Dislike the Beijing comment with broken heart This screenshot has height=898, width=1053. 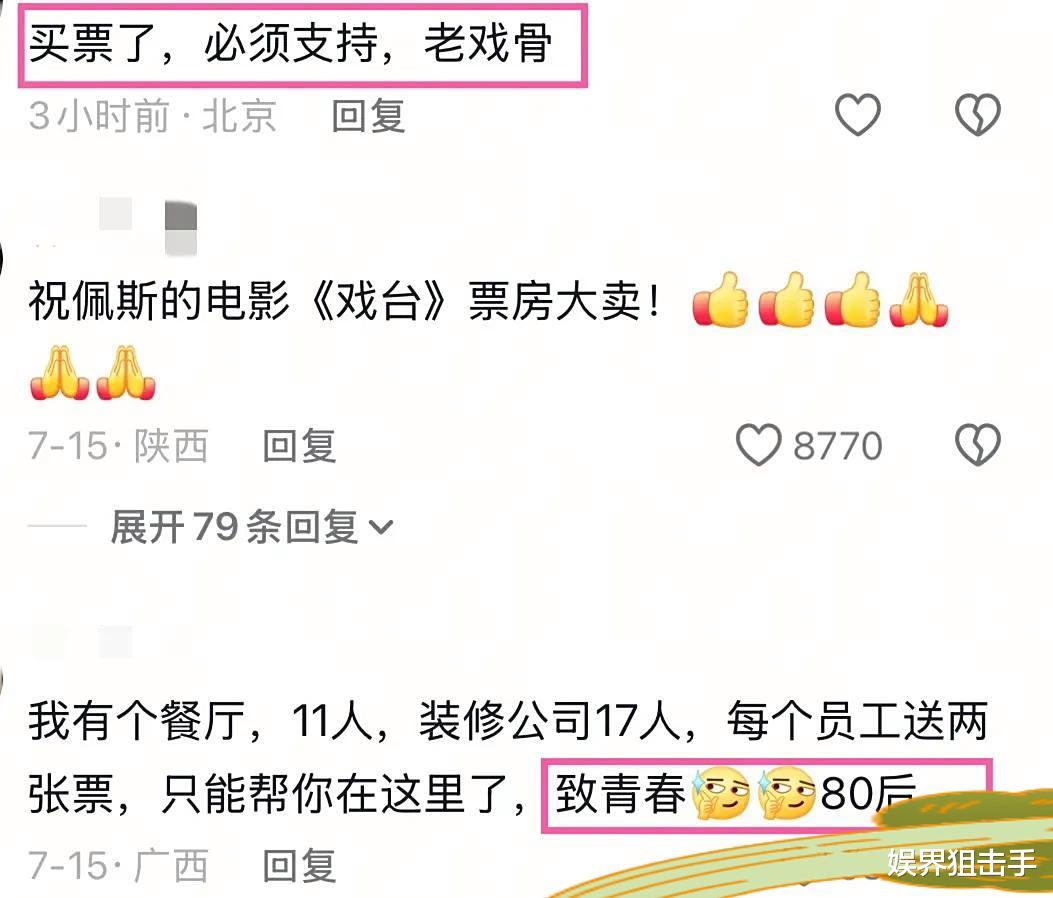[x=978, y=114]
